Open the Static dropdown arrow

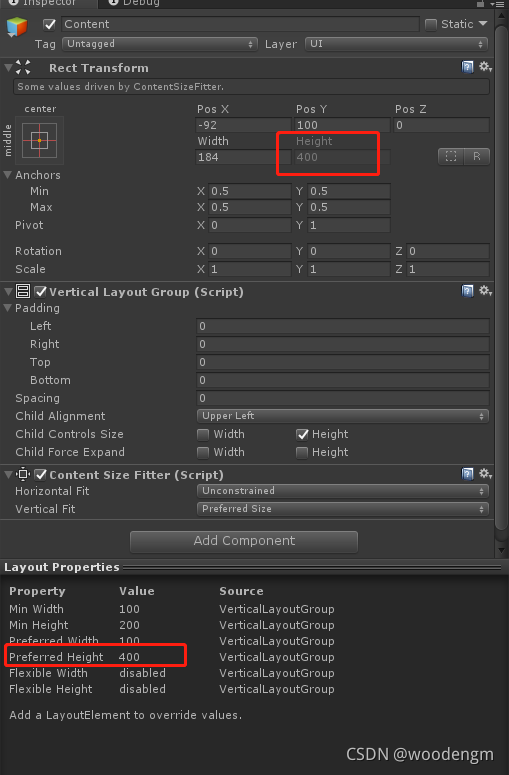pyautogui.click(x=483, y=24)
